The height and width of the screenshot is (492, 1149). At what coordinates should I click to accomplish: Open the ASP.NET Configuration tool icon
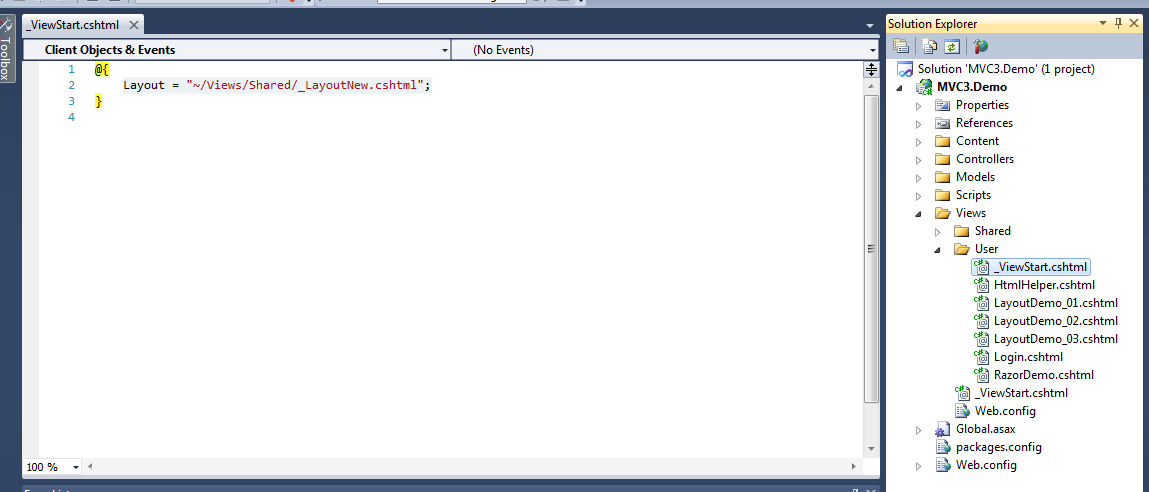980,47
